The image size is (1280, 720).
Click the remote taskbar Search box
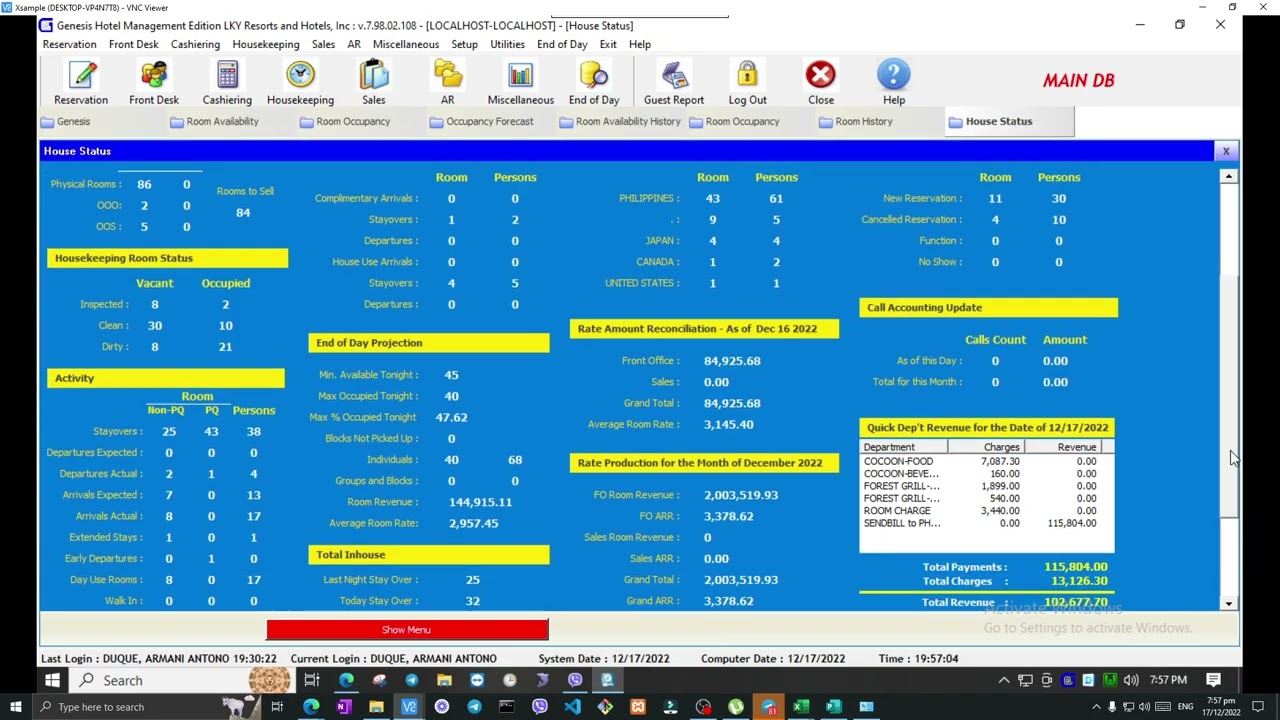[180, 680]
